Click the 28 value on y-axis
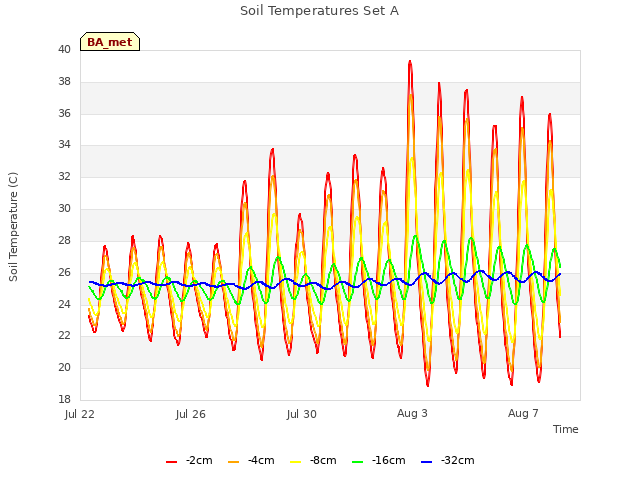640x480 pixels. [64, 240]
